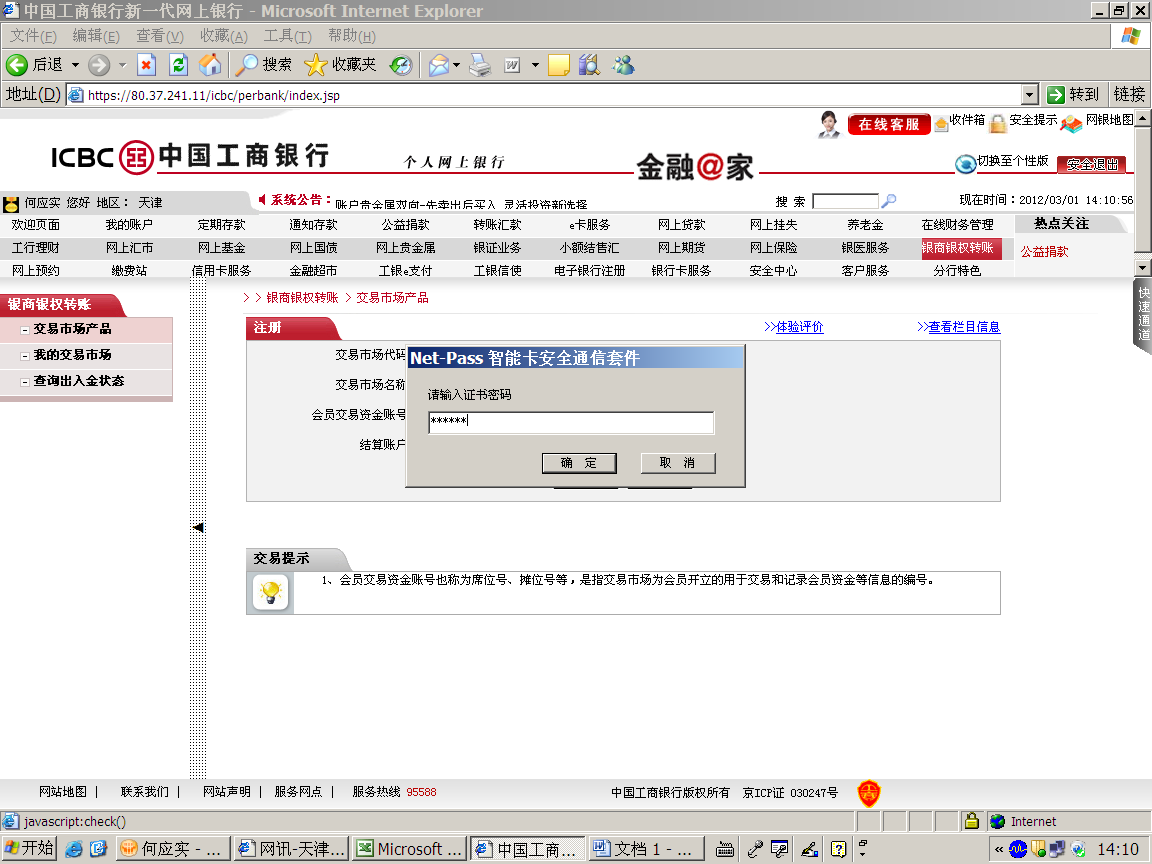The height and width of the screenshot is (864, 1152).
Task: Print the page with the printer icon
Action: coord(480,65)
